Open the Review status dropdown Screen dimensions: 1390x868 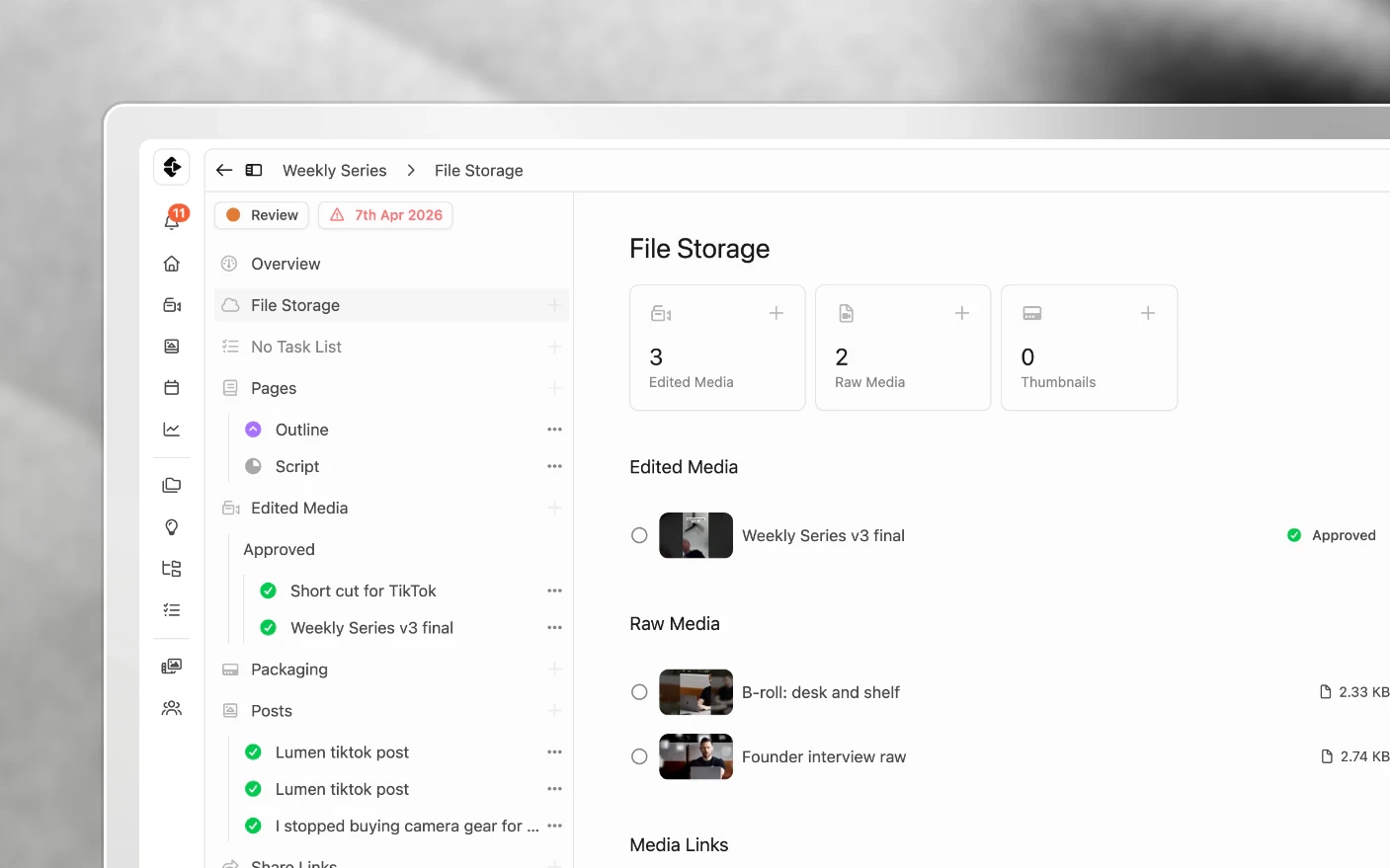click(262, 215)
